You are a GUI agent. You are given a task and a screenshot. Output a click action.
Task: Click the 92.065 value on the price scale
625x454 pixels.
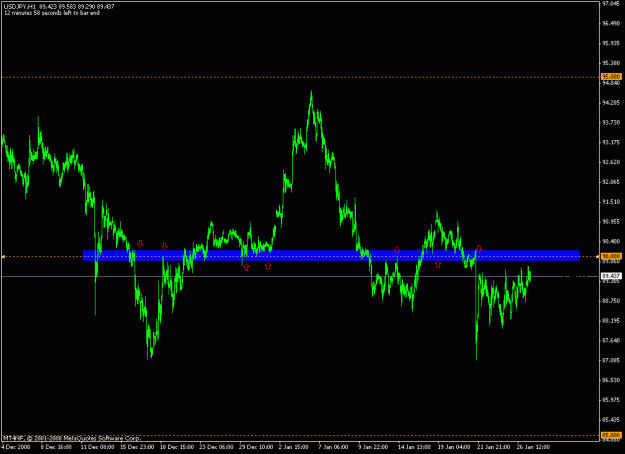[611, 182]
